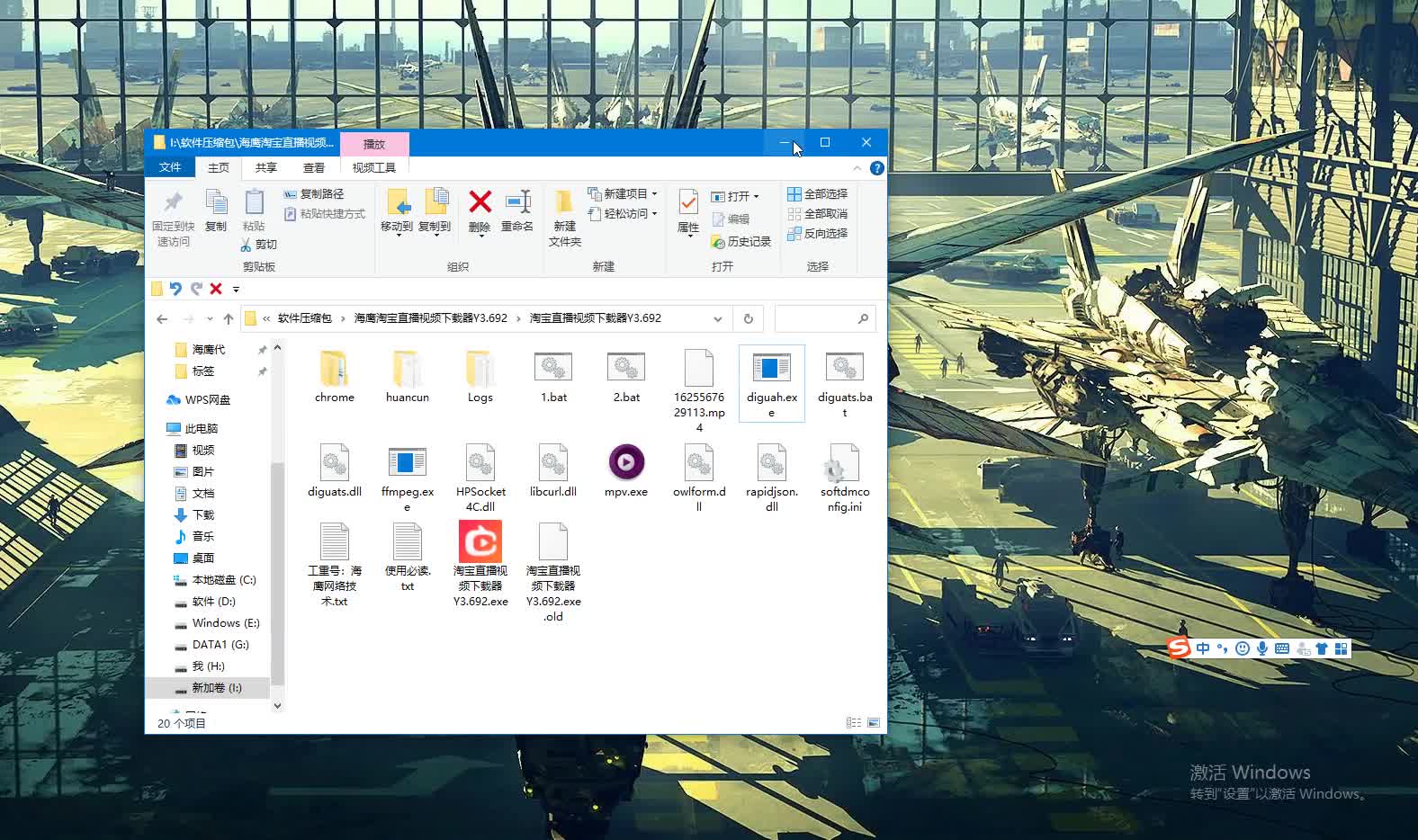1418x840 pixels.
Task: Expand the address bar history dropdown
Action: [x=717, y=318]
